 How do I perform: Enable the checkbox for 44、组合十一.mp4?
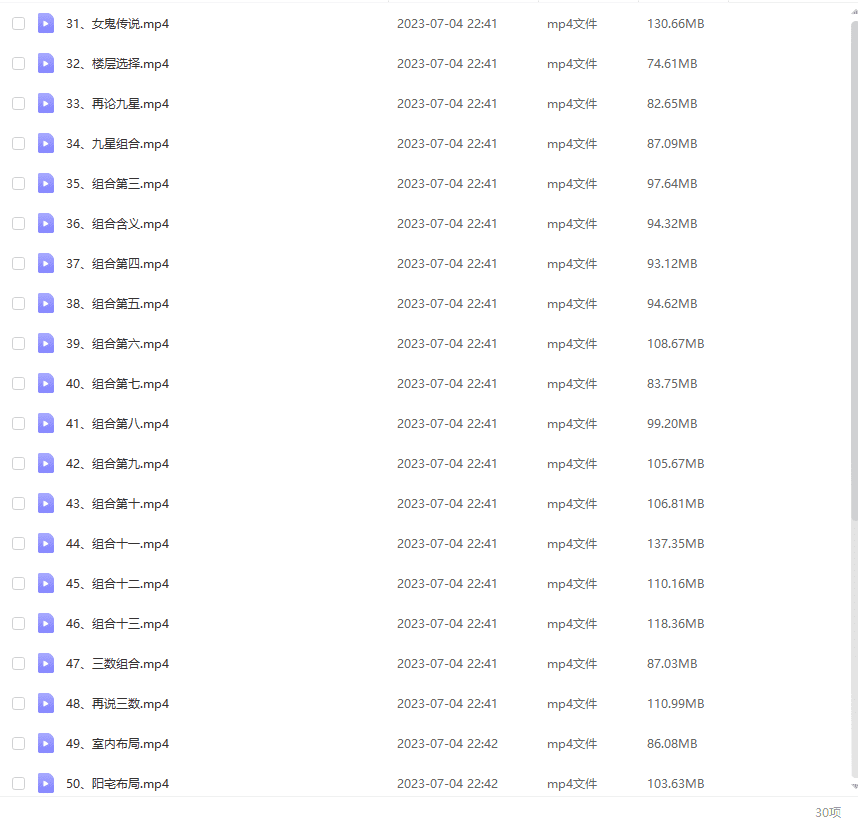click(18, 543)
